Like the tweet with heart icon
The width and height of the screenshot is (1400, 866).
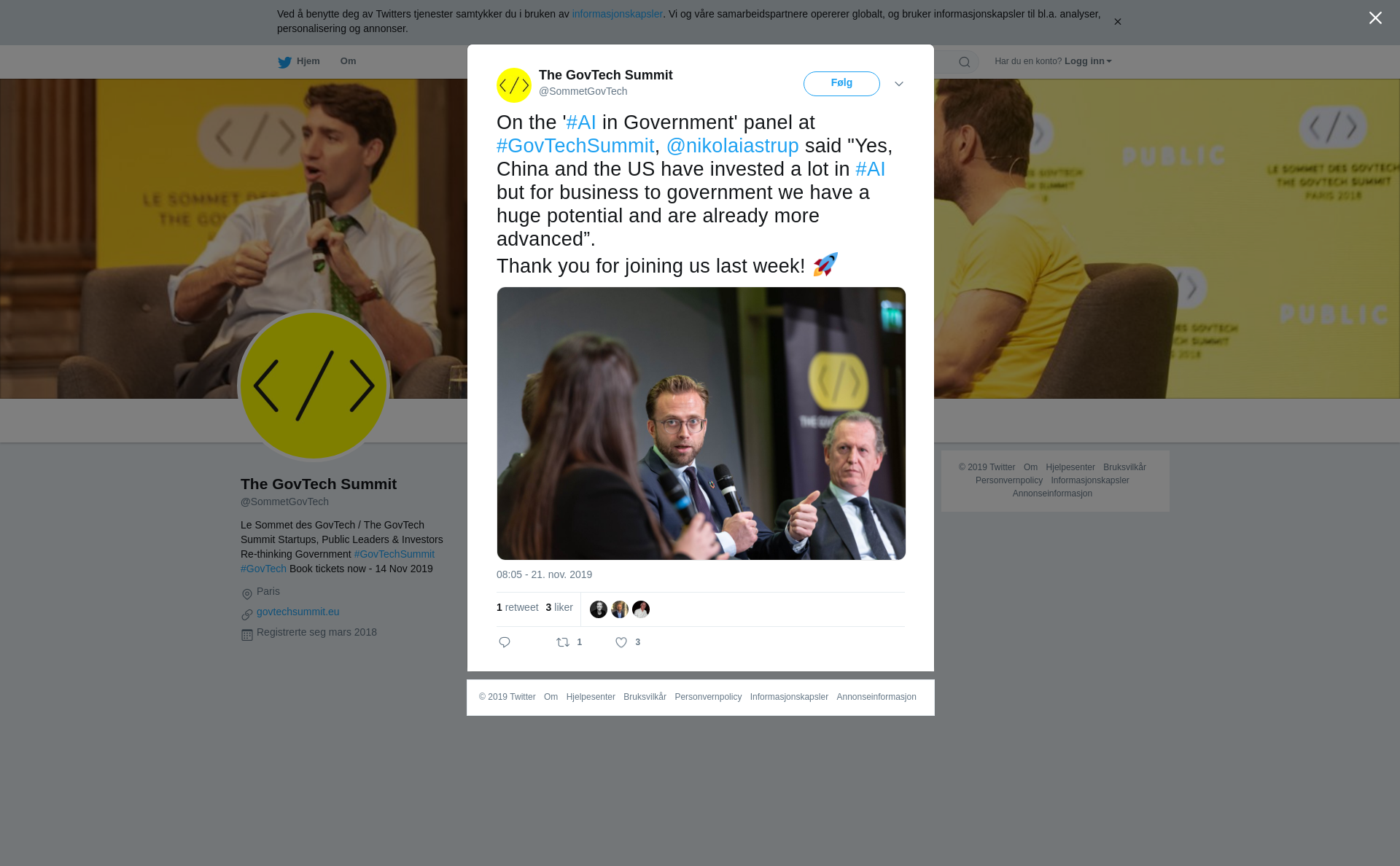621,642
